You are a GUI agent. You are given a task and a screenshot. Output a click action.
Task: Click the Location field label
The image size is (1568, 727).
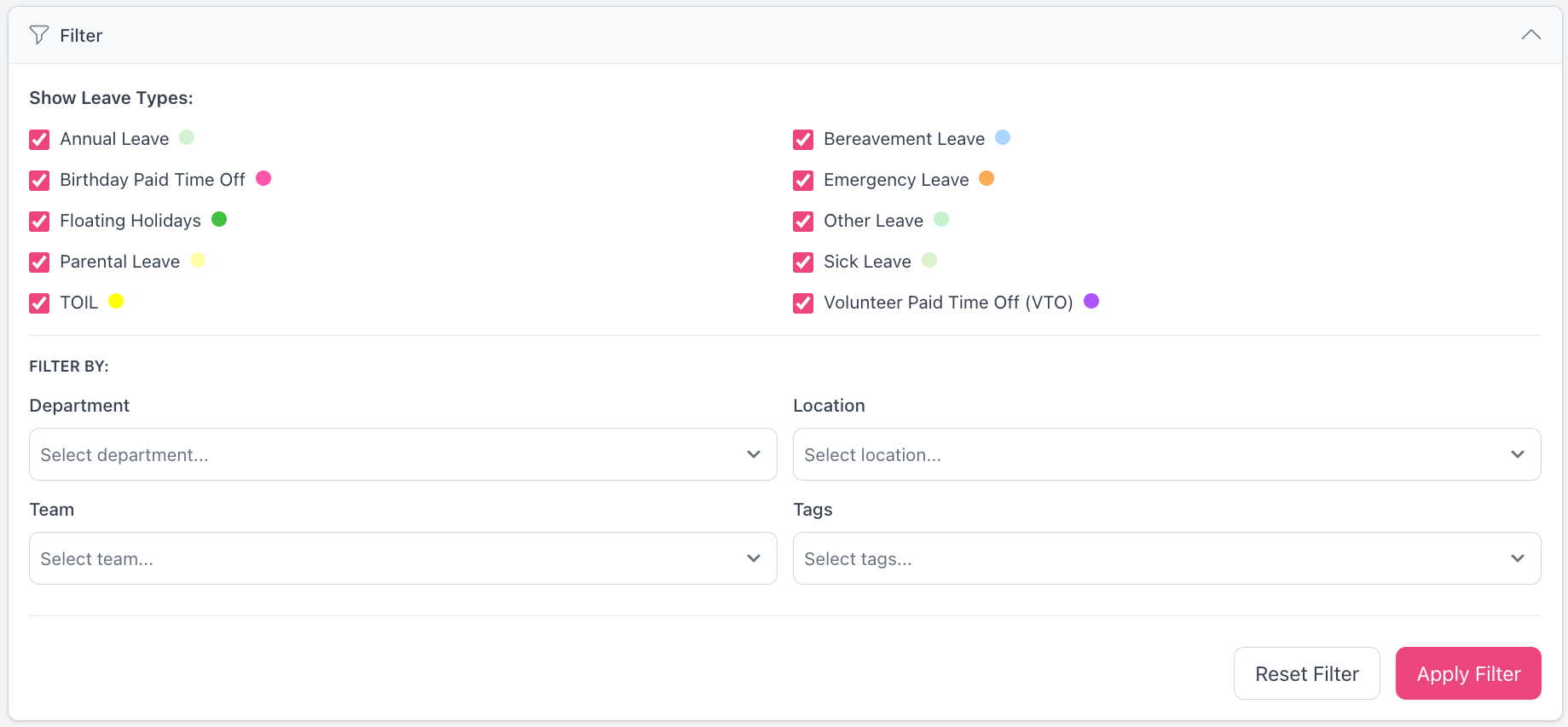point(829,406)
